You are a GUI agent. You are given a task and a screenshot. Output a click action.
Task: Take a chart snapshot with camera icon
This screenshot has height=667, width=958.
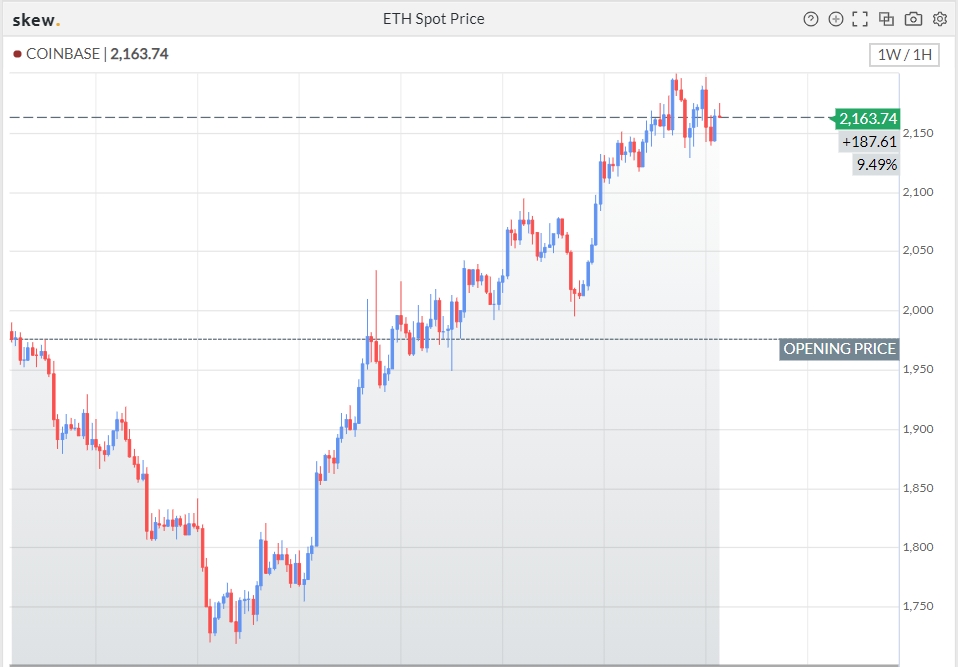[x=913, y=19]
